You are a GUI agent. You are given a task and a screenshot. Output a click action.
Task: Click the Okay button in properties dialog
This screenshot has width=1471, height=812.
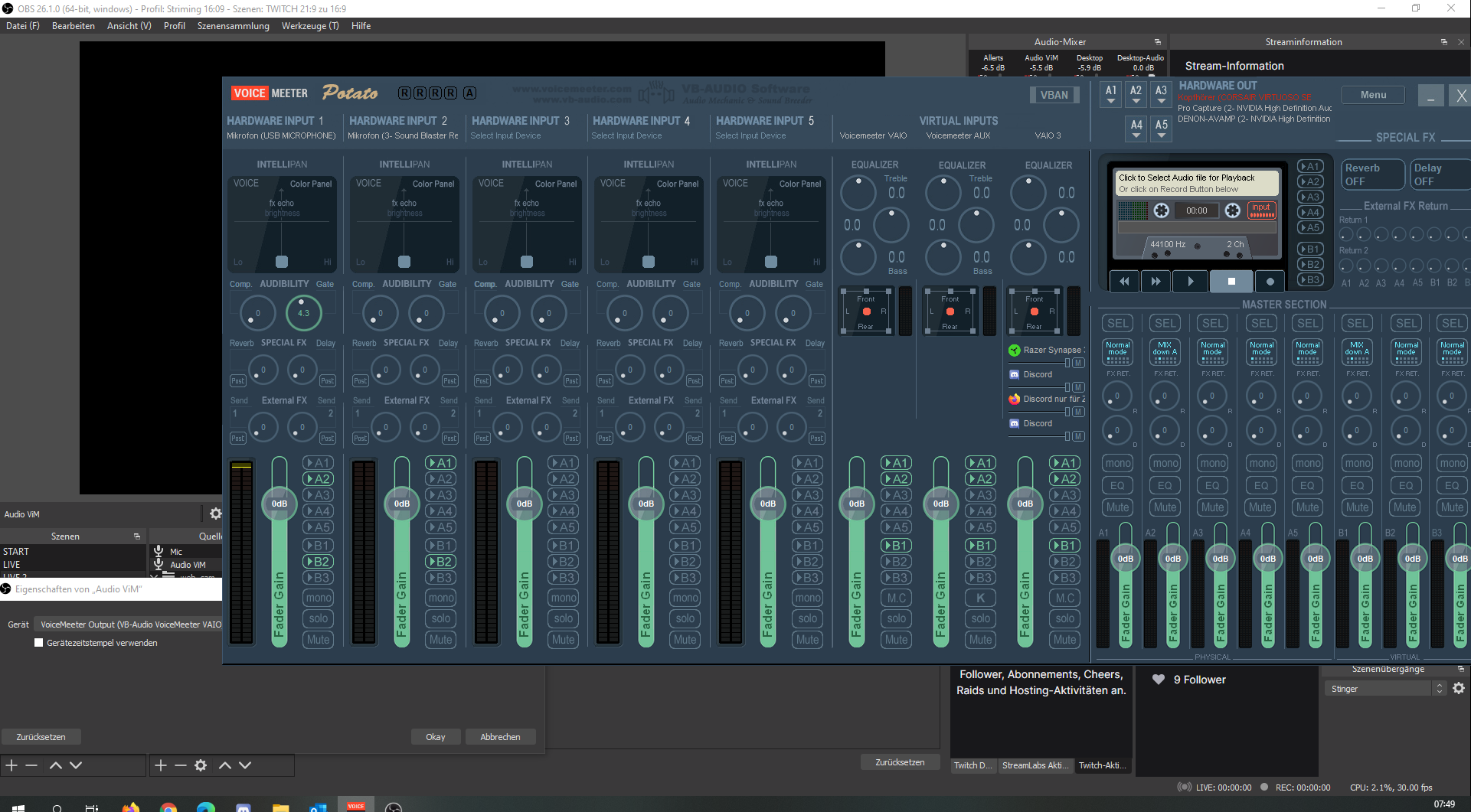[x=435, y=737]
